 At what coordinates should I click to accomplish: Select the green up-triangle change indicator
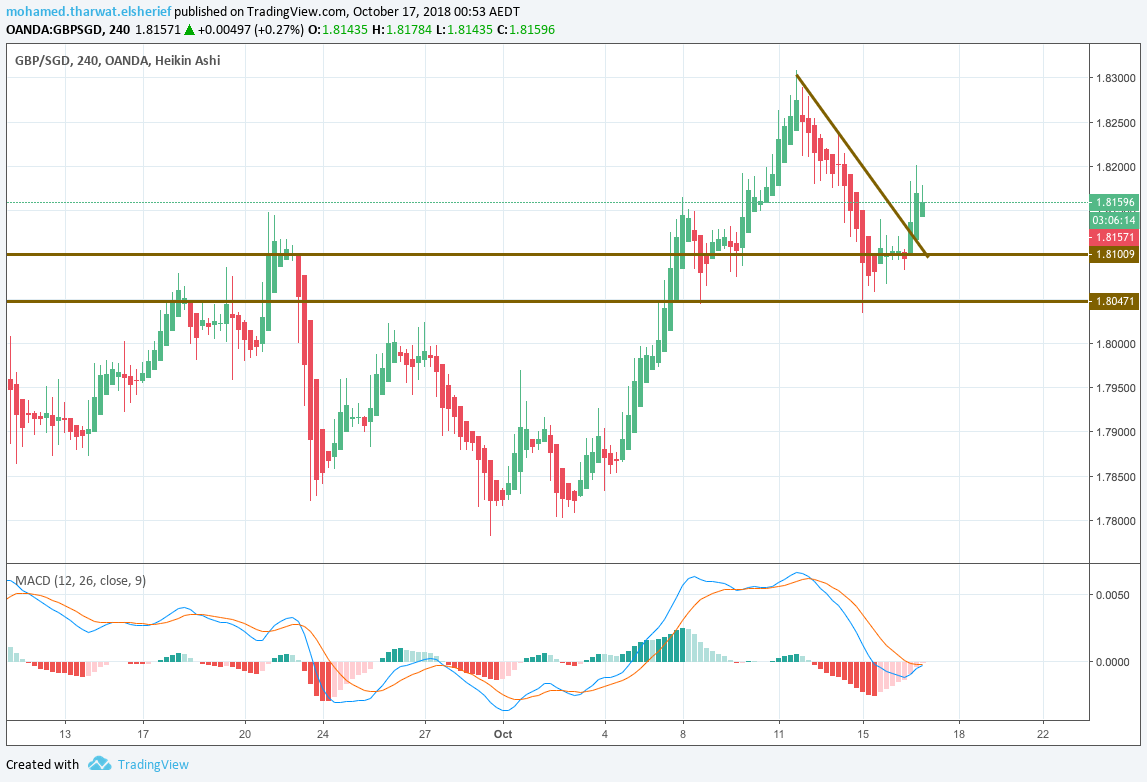point(189,30)
